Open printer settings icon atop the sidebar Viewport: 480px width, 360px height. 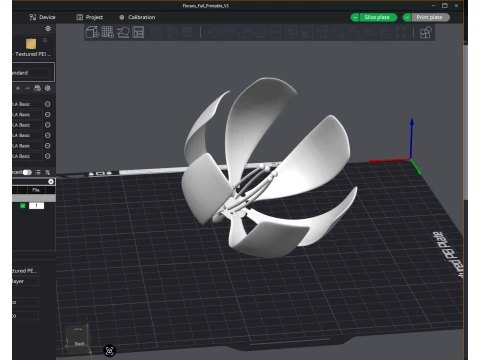(48, 29)
